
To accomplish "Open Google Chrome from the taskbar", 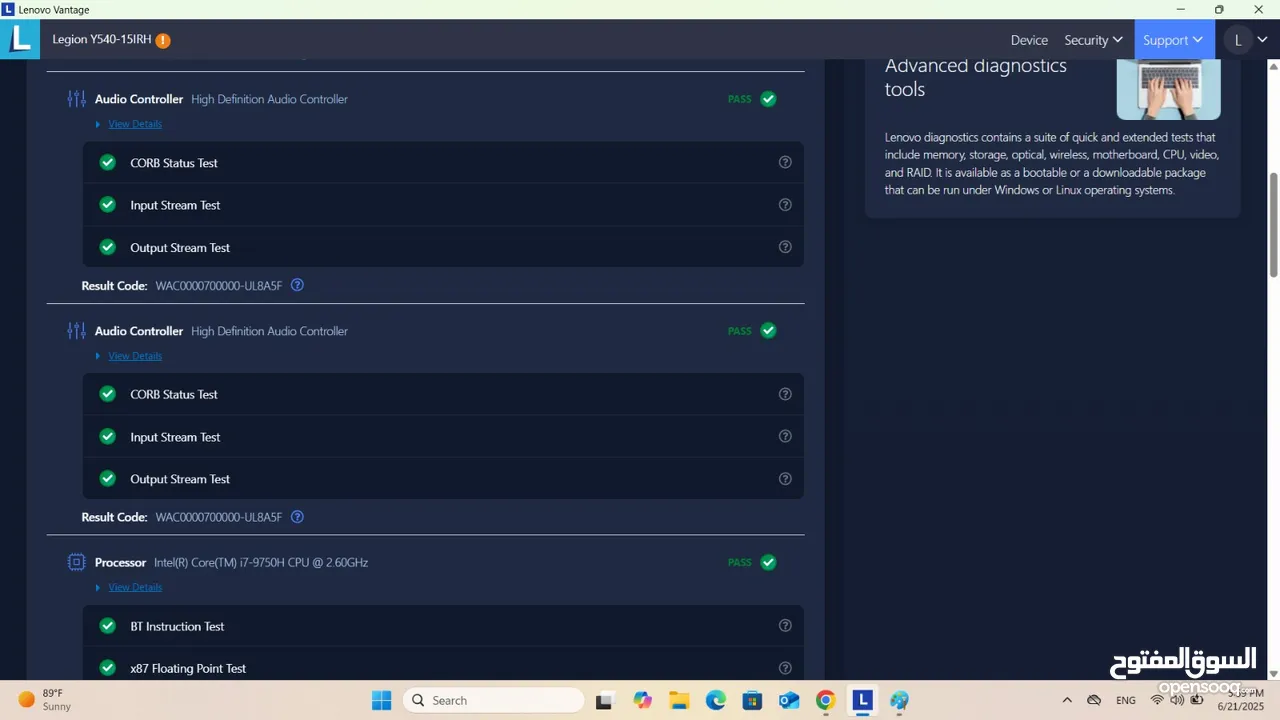I will pyautogui.click(x=825, y=701).
